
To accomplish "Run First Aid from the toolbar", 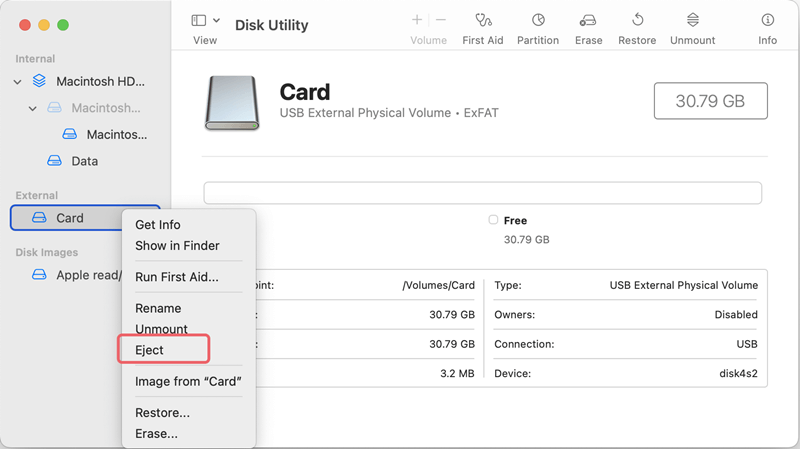I will (x=483, y=29).
